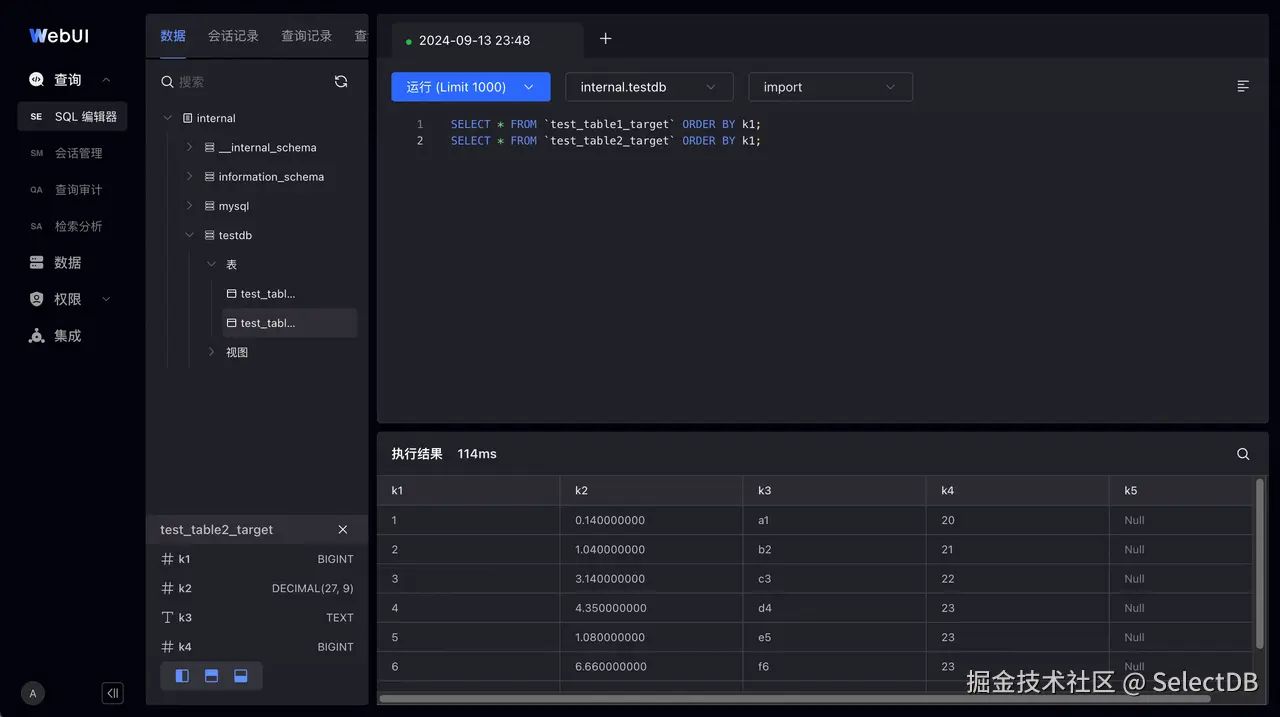
Task: Collapse the internal catalog node
Action: 167,118
